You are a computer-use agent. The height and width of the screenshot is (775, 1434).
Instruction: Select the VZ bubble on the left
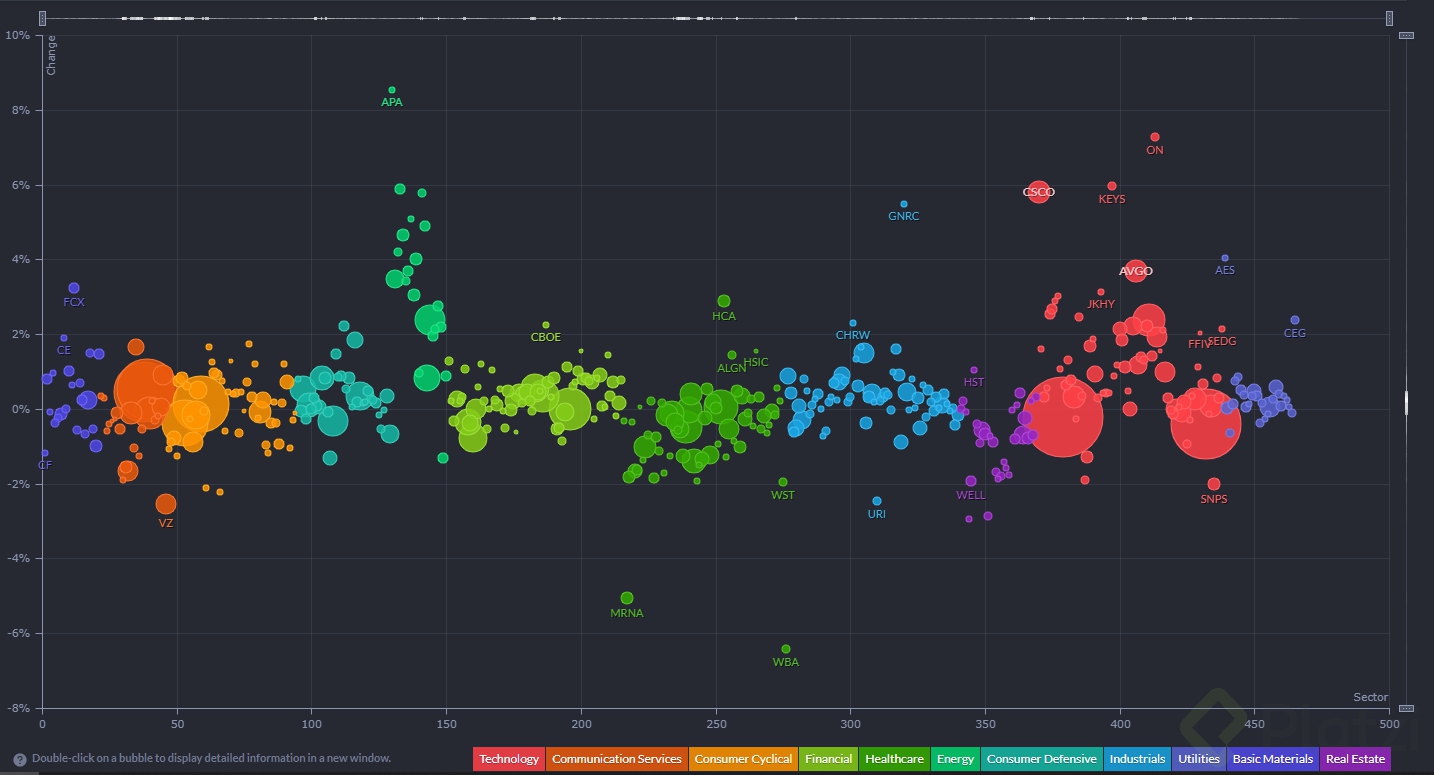165,506
